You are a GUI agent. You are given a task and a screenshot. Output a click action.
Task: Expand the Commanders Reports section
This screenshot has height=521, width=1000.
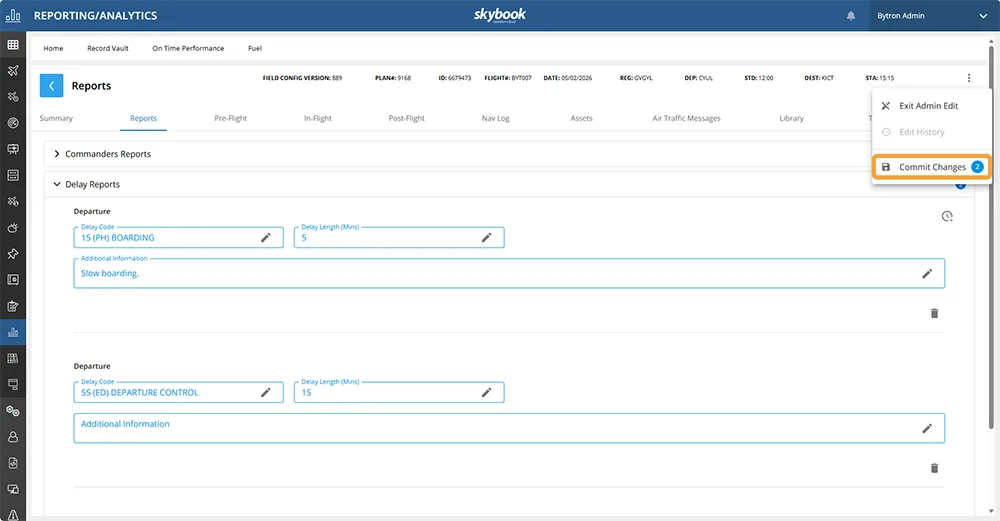pos(57,154)
